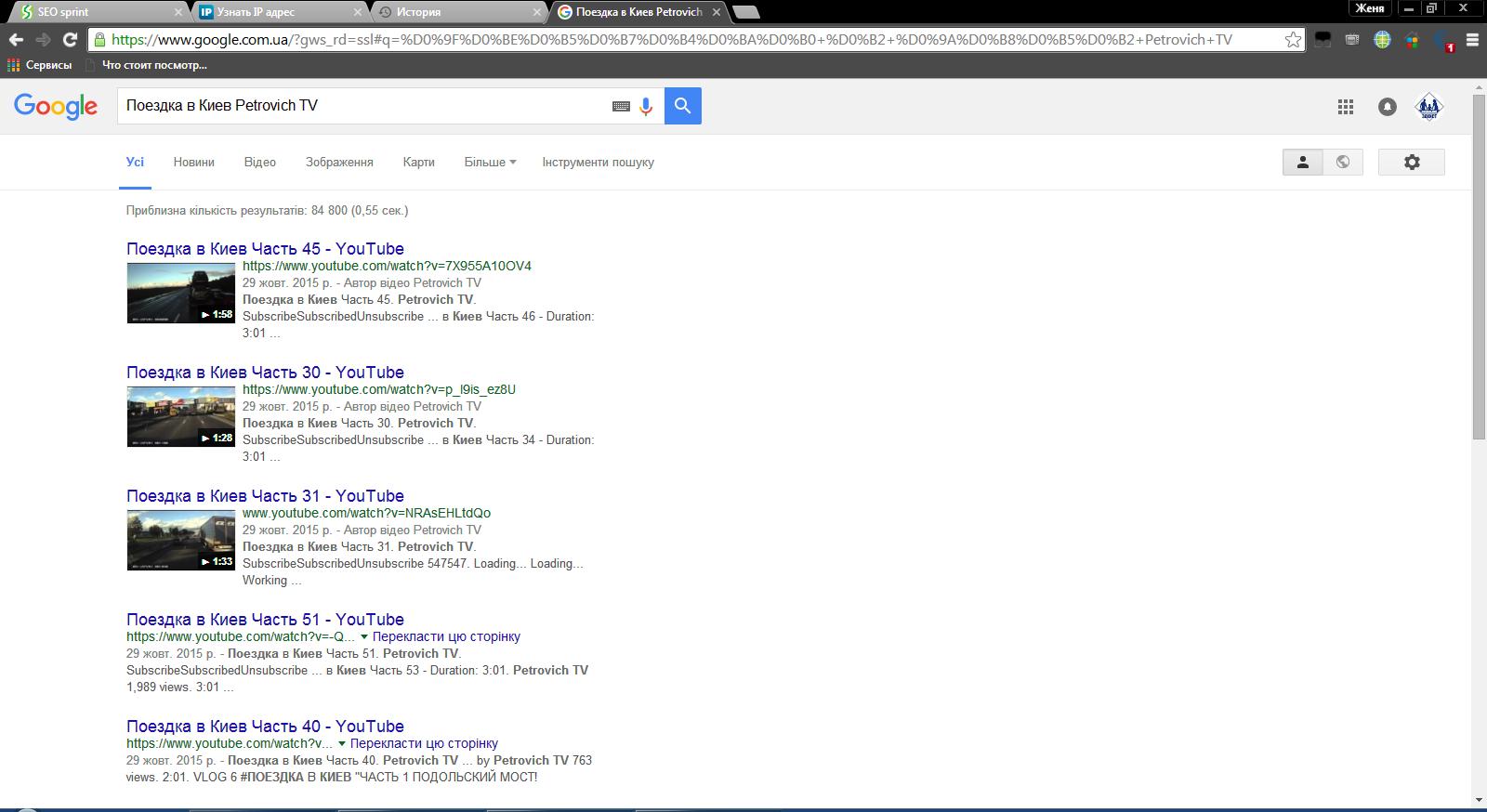Open the Chrome hamburger menu
The width and height of the screenshot is (1487, 812).
coord(1472,40)
